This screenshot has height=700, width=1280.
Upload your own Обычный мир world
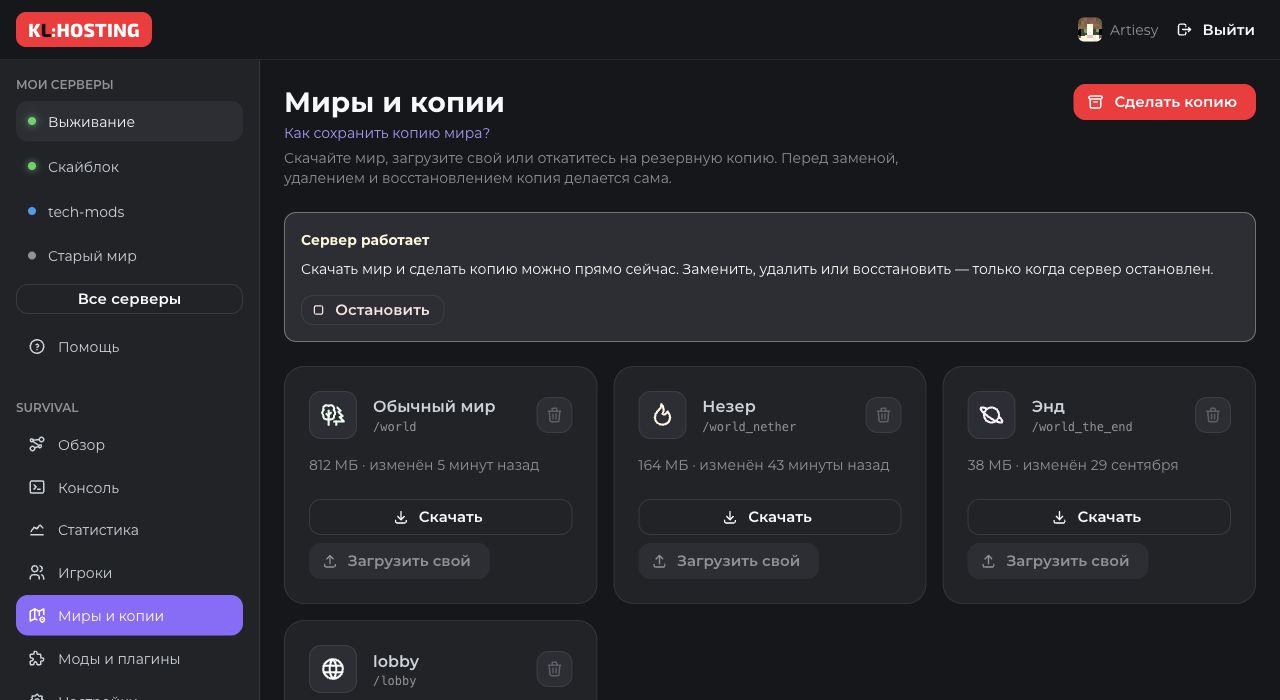tap(399, 561)
